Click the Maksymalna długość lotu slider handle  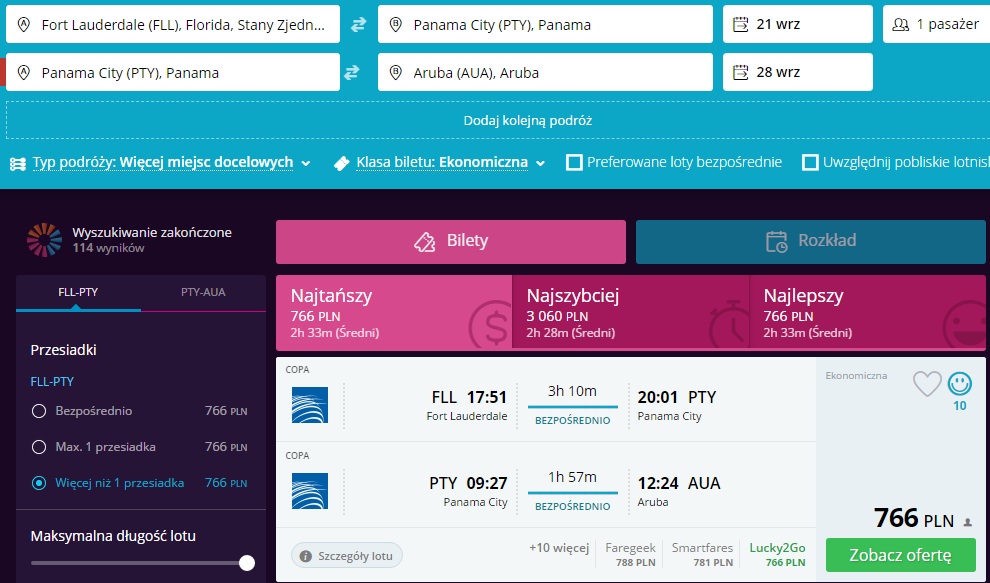pyautogui.click(x=247, y=563)
